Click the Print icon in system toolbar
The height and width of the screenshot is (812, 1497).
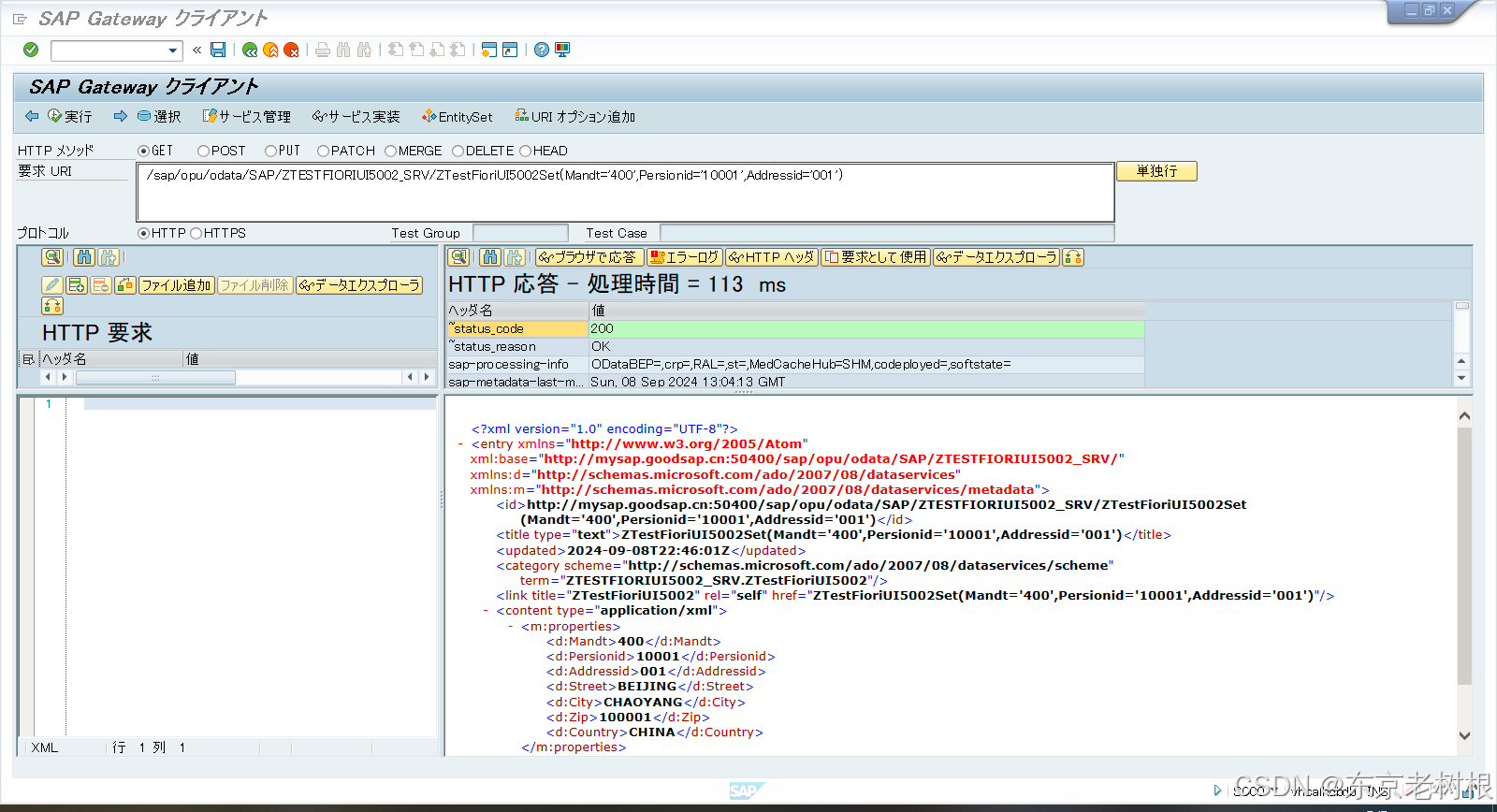click(323, 50)
